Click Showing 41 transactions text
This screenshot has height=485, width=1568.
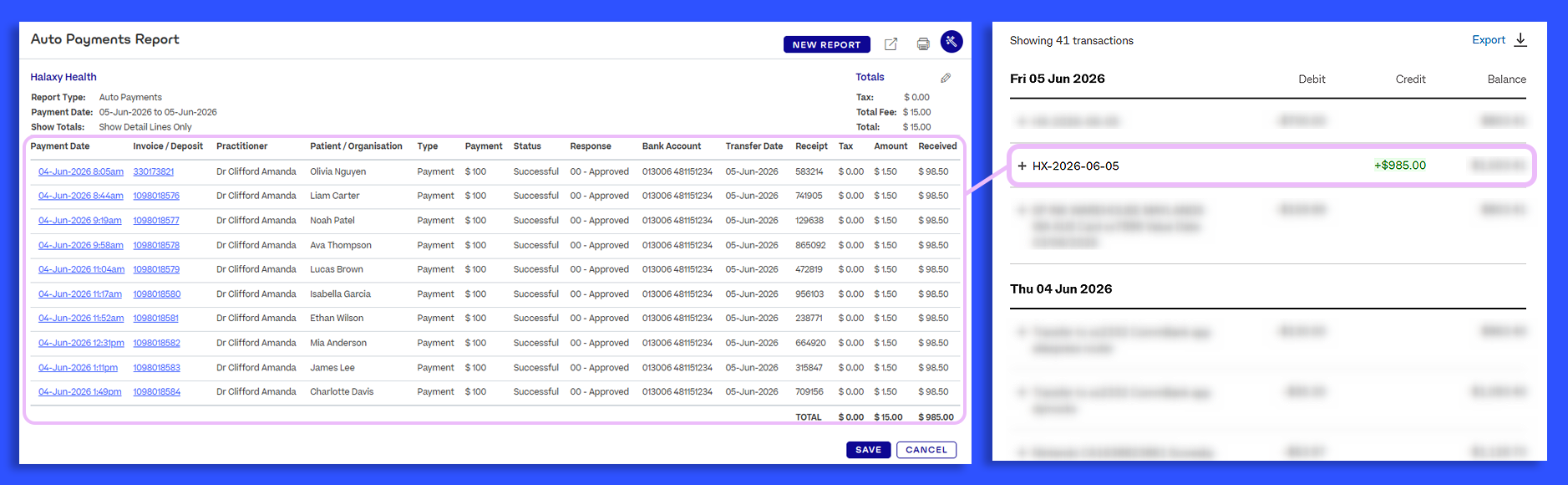pos(1072,41)
